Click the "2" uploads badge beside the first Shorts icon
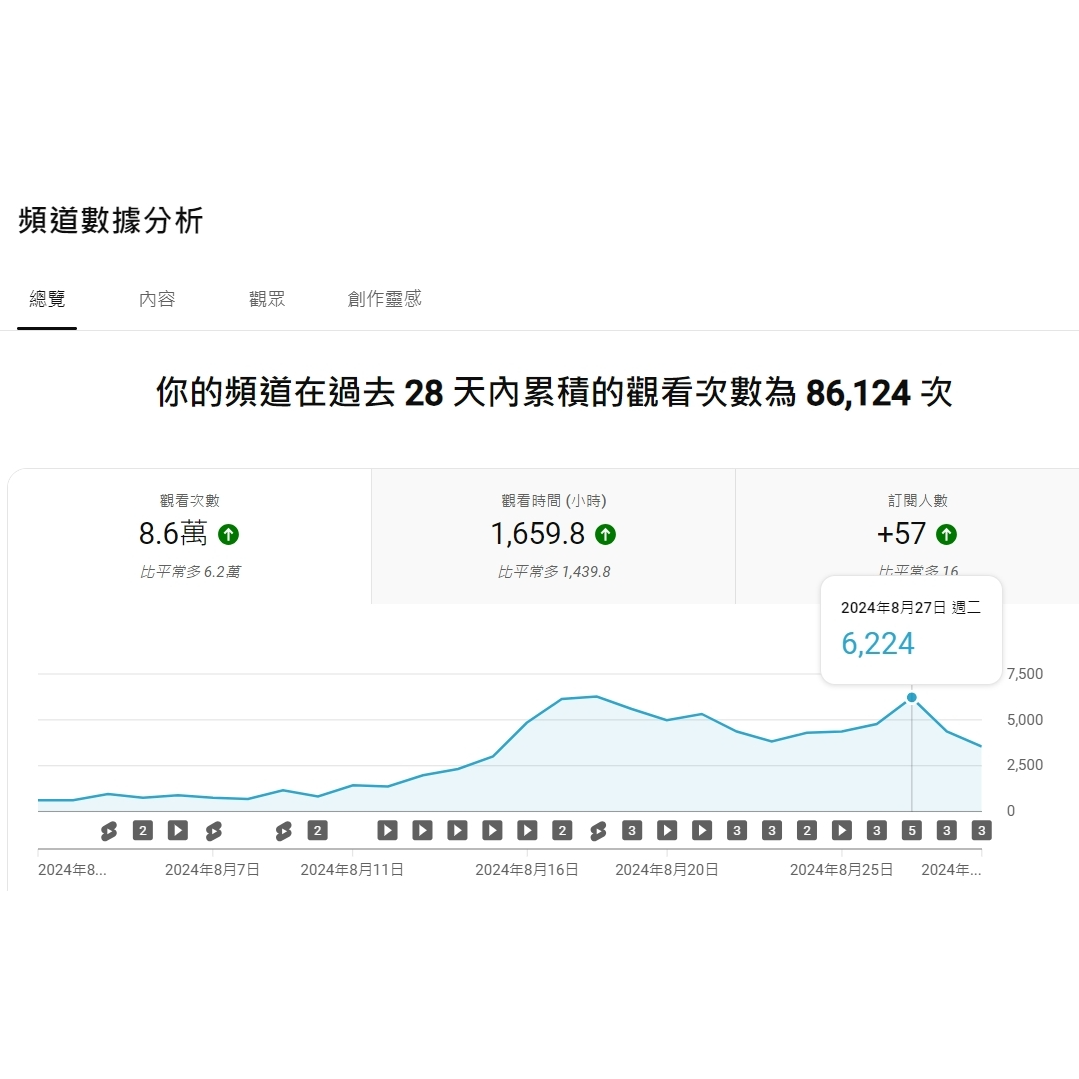The width and height of the screenshot is (1079, 1079). [142, 830]
